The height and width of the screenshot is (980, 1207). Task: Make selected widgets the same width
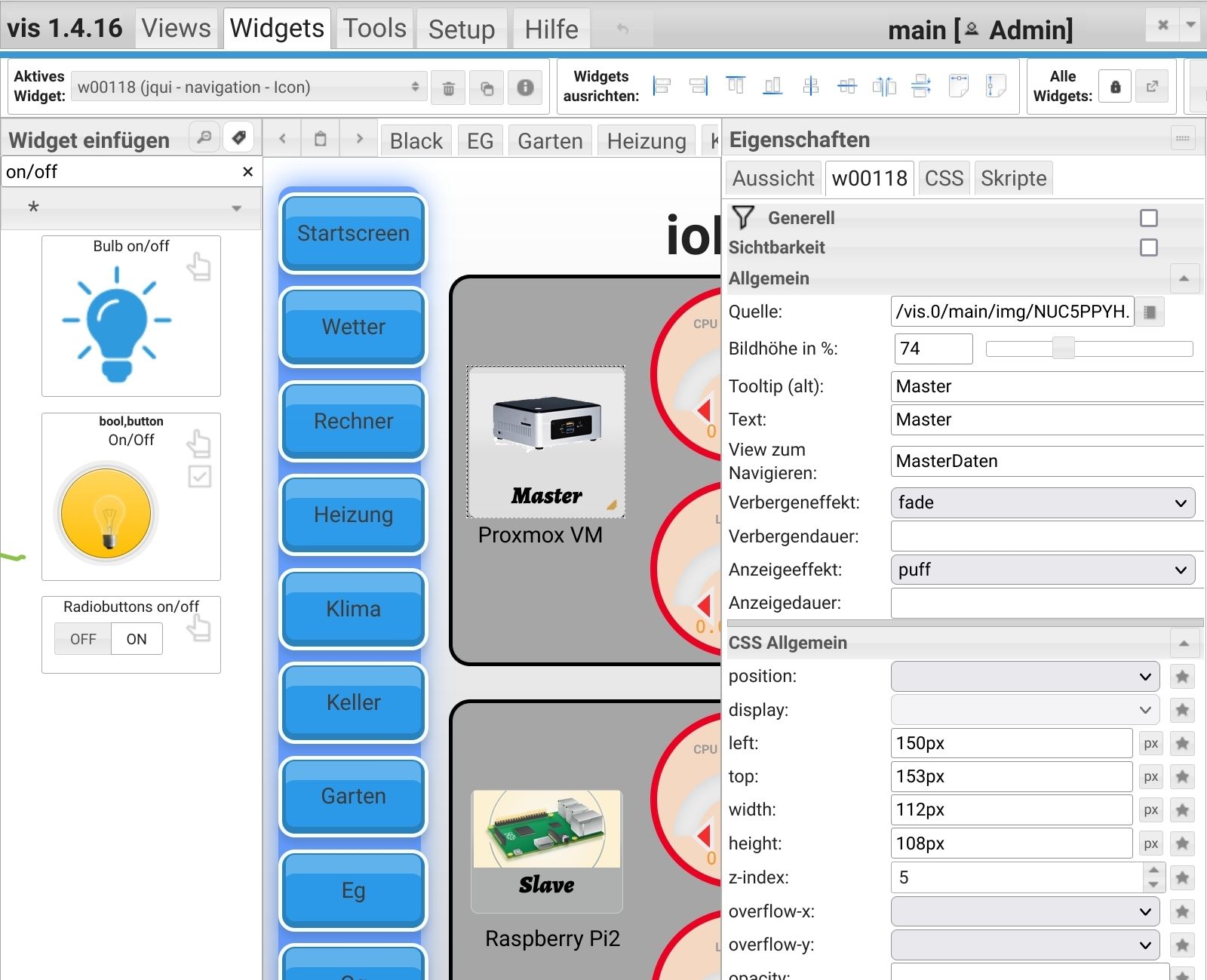point(959,86)
